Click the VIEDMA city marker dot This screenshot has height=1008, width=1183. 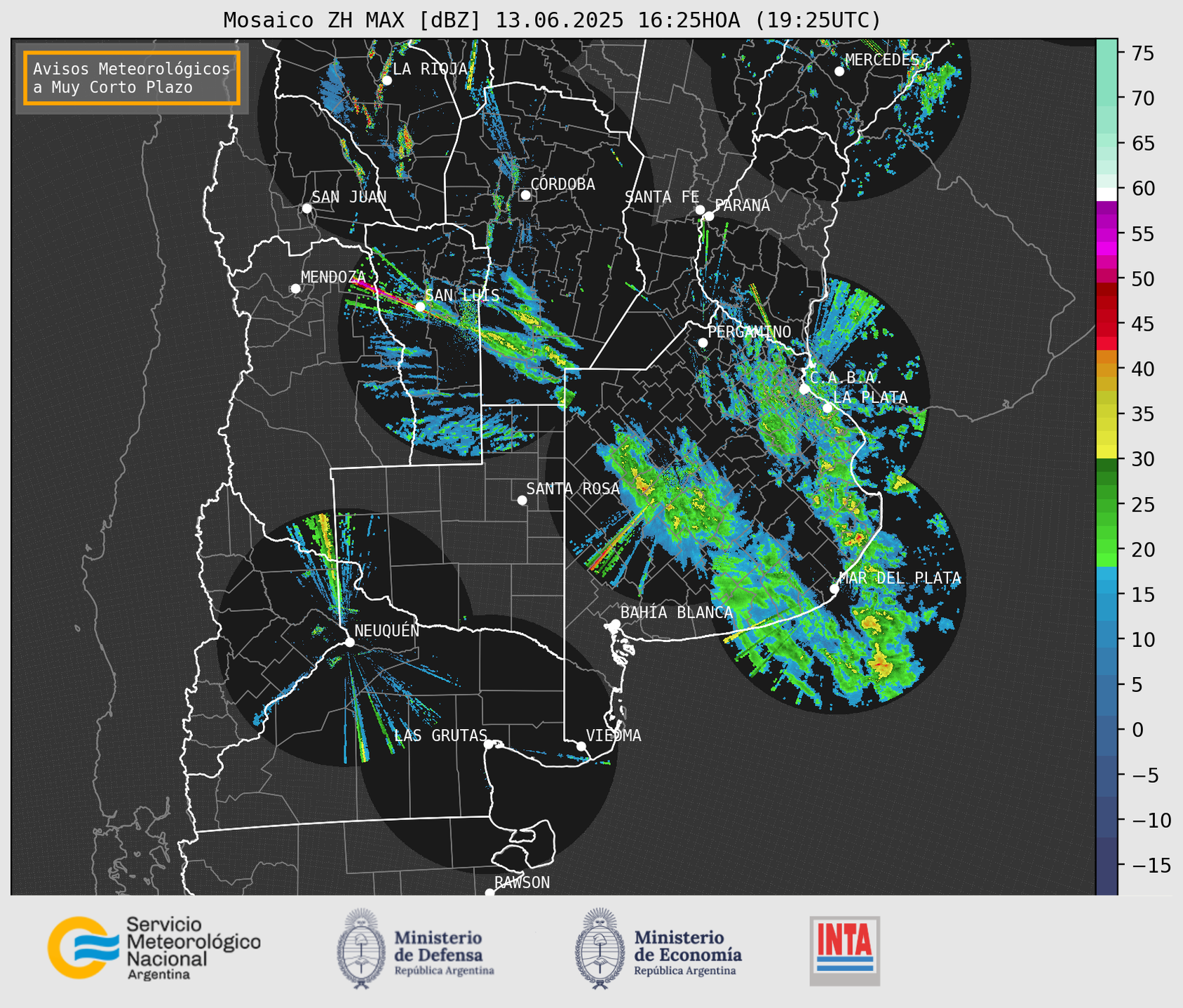click(x=581, y=746)
